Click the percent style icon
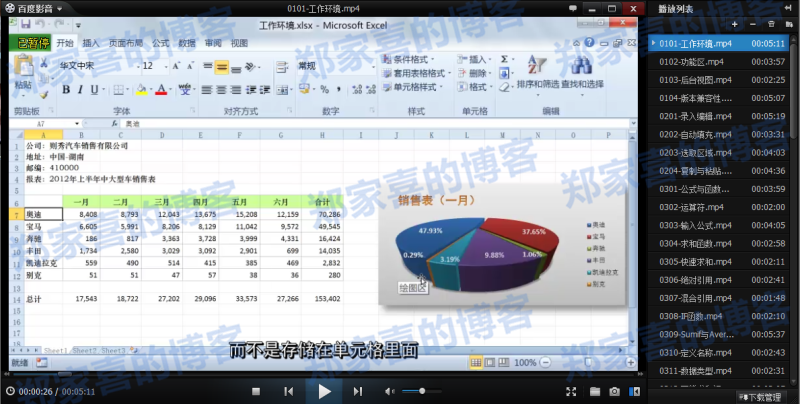 [324, 90]
